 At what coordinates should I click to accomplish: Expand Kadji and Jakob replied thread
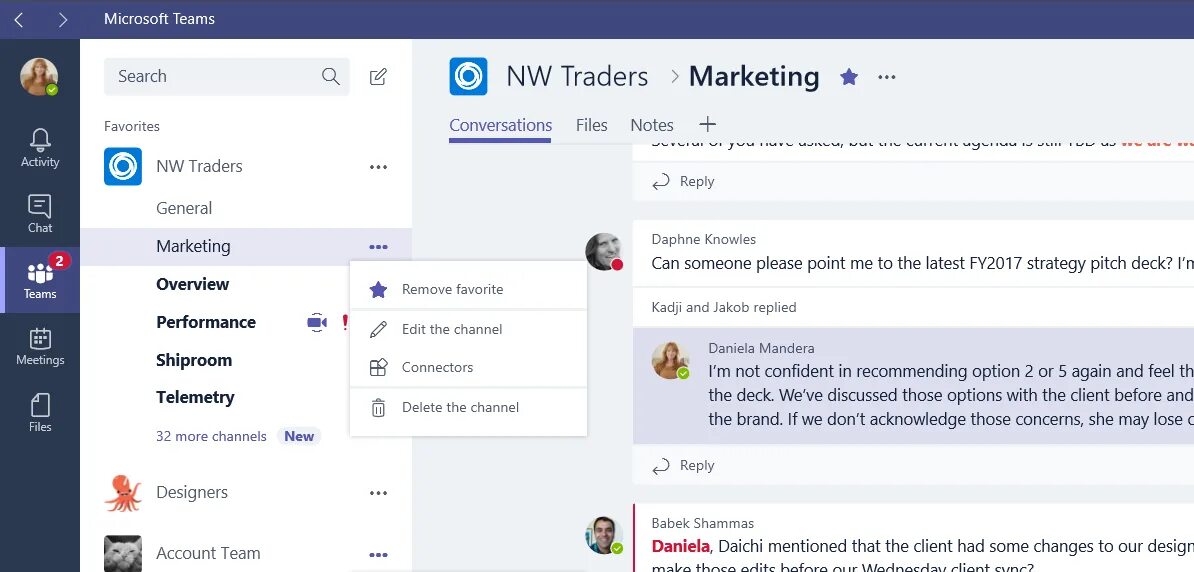pyautogui.click(x=724, y=308)
